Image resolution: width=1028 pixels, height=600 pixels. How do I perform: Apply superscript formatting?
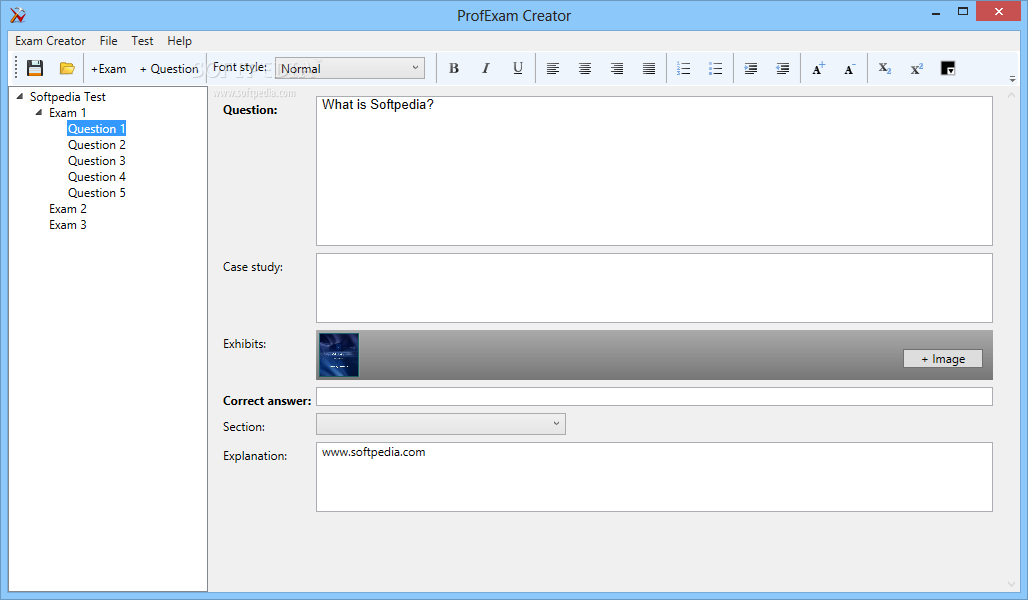point(917,68)
